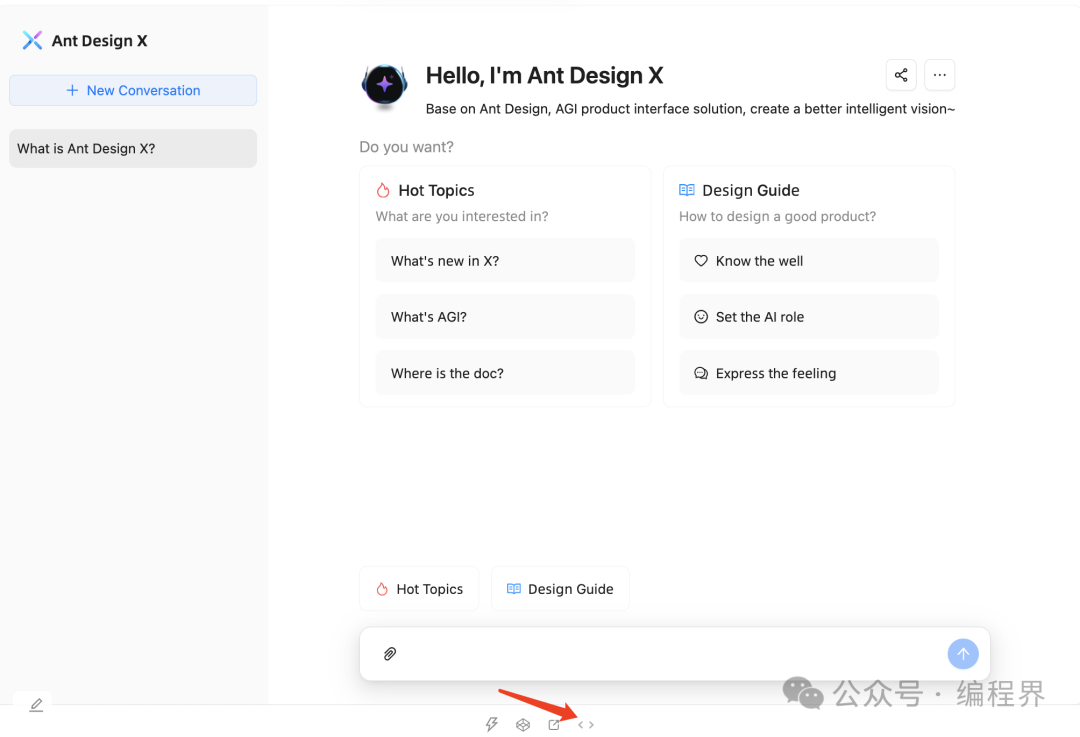
Task: Click the lightning bolt icon in bottom toolbar
Action: click(491, 725)
